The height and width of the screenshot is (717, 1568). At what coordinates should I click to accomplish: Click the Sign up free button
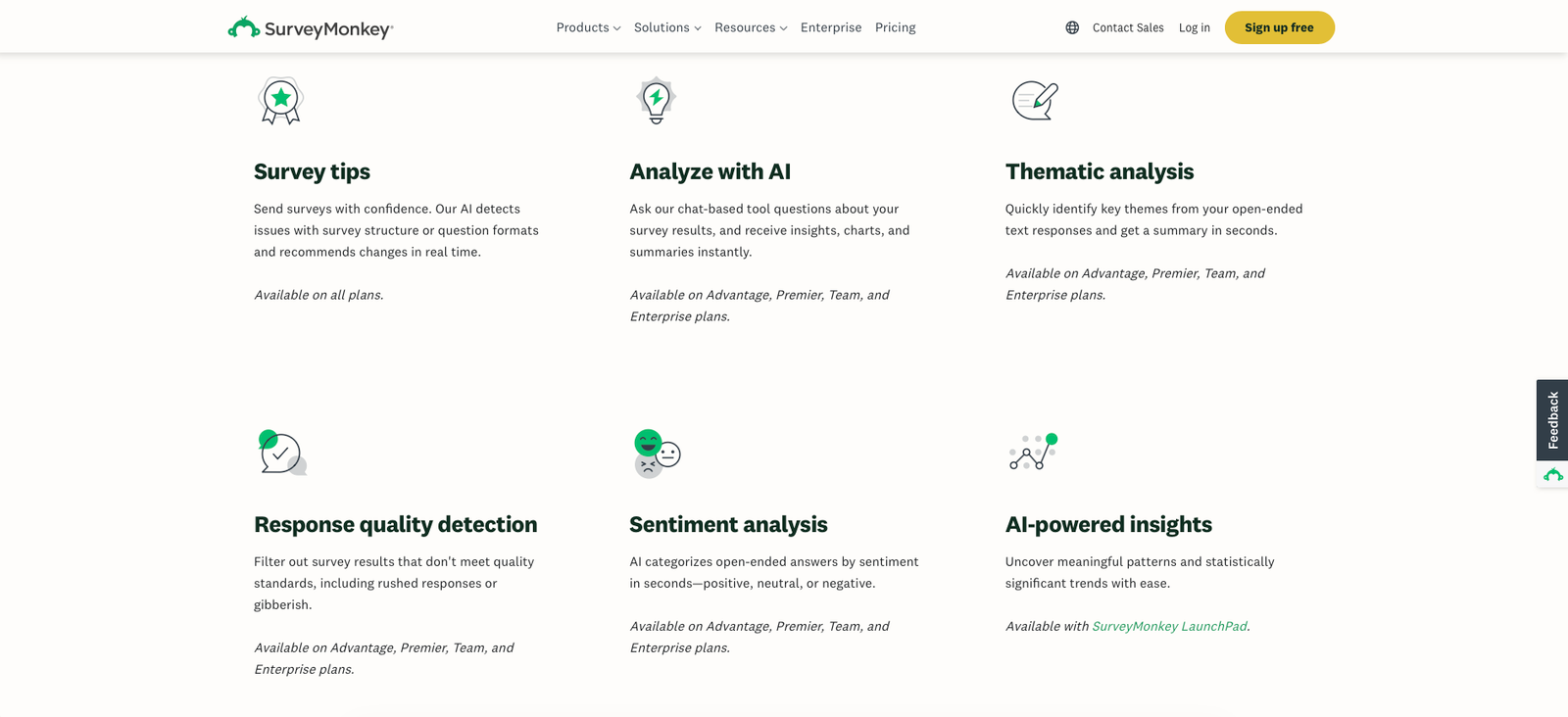point(1280,27)
